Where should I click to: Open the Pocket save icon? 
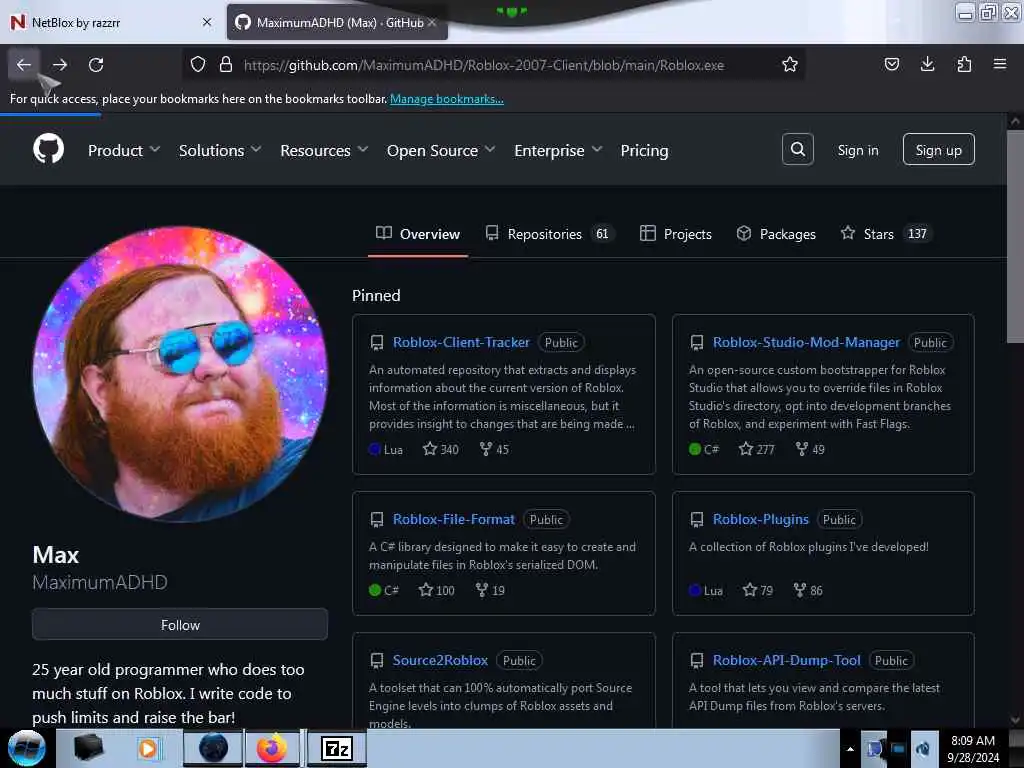coord(891,64)
